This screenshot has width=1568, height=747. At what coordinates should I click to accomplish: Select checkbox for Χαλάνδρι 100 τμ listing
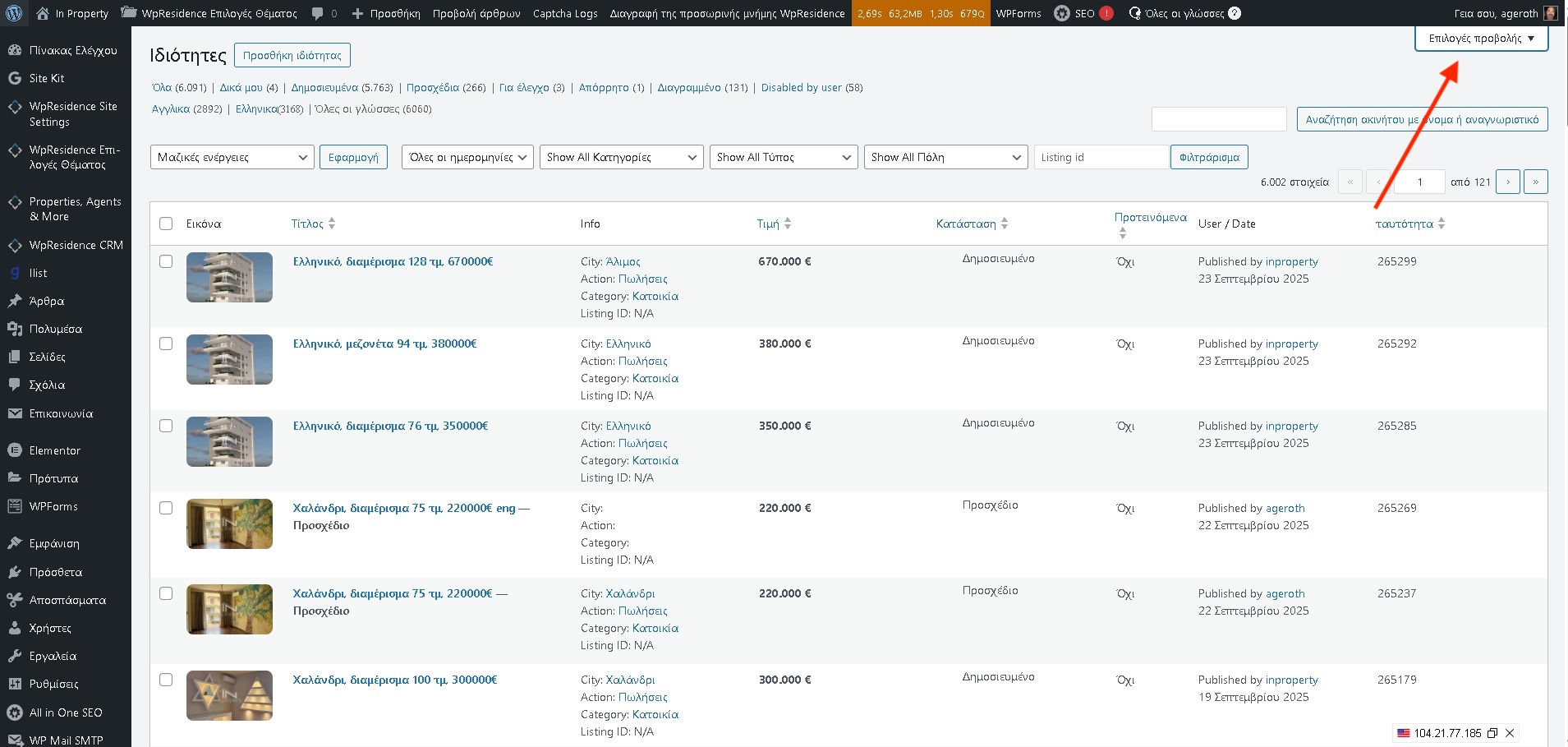coord(166,680)
